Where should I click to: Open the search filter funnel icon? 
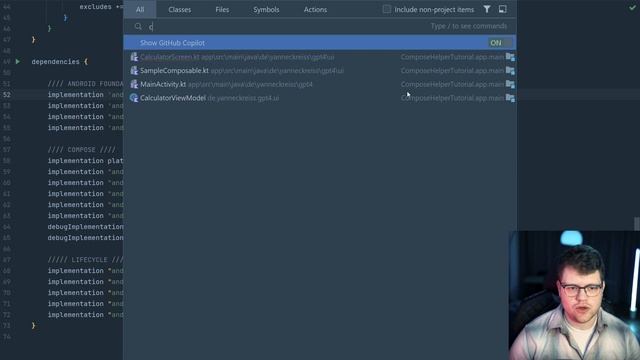[487, 9]
